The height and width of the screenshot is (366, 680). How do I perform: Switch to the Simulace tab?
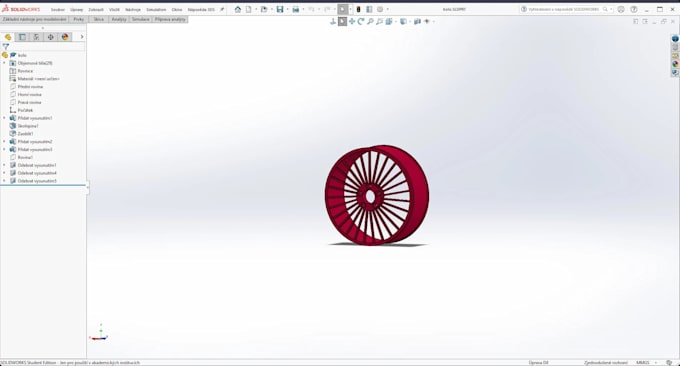pyautogui.click(x=141, y=20)
